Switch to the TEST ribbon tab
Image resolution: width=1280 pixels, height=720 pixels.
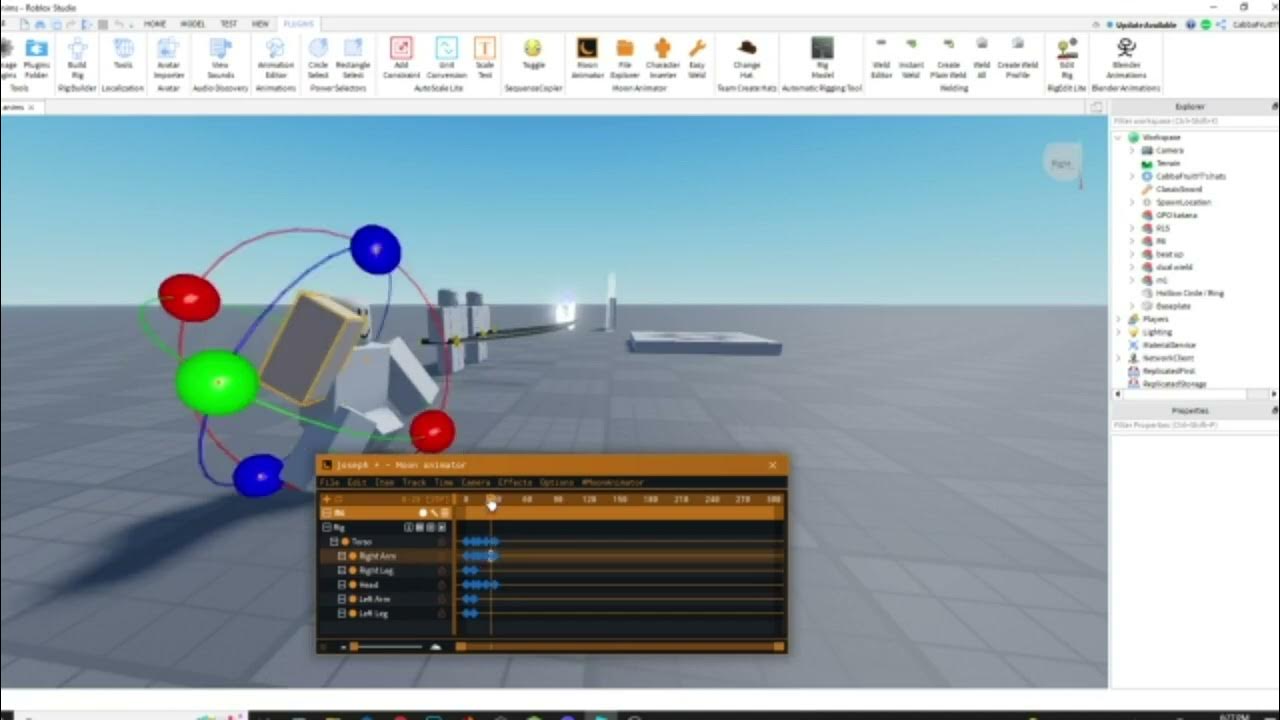[x=229, y=23]
